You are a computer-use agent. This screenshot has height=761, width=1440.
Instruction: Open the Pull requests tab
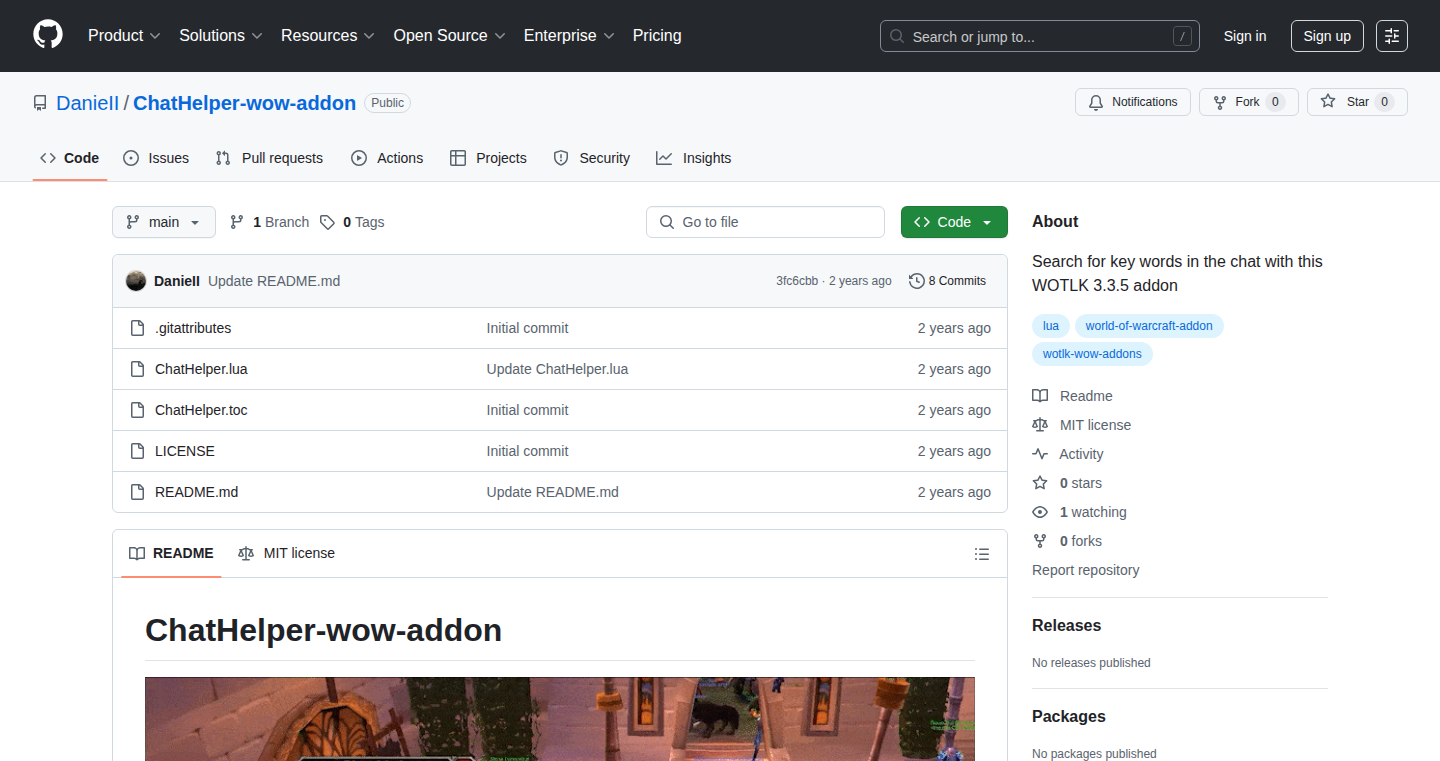[270, 158]
